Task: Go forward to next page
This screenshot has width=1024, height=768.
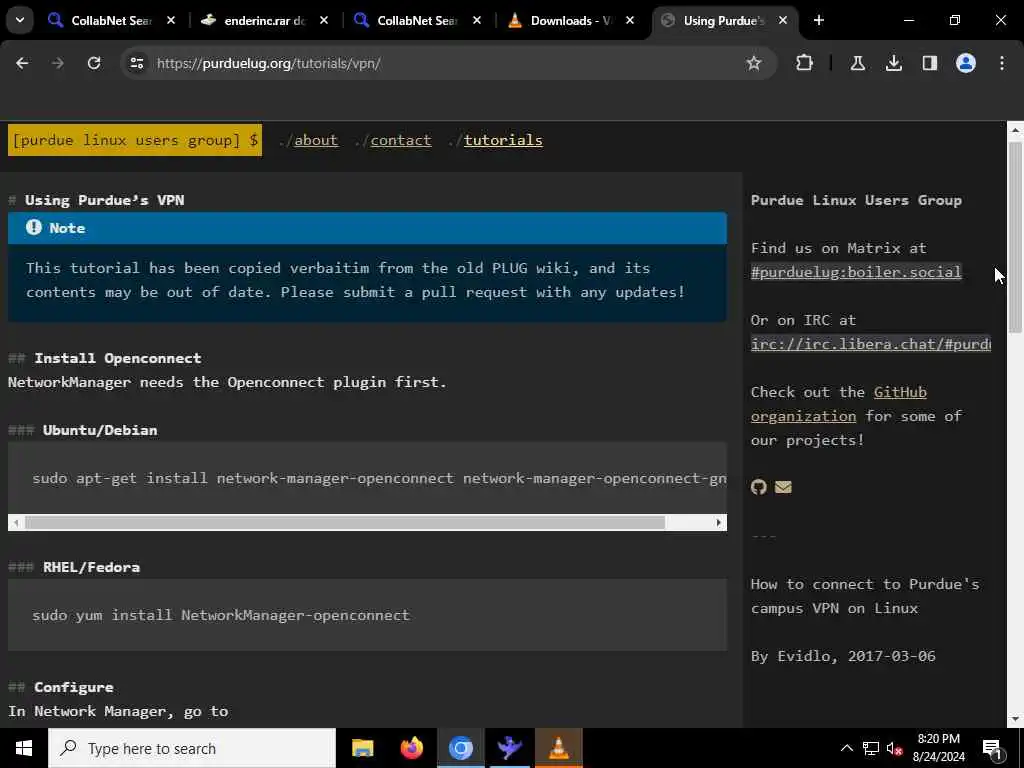Action: [58, 63]
